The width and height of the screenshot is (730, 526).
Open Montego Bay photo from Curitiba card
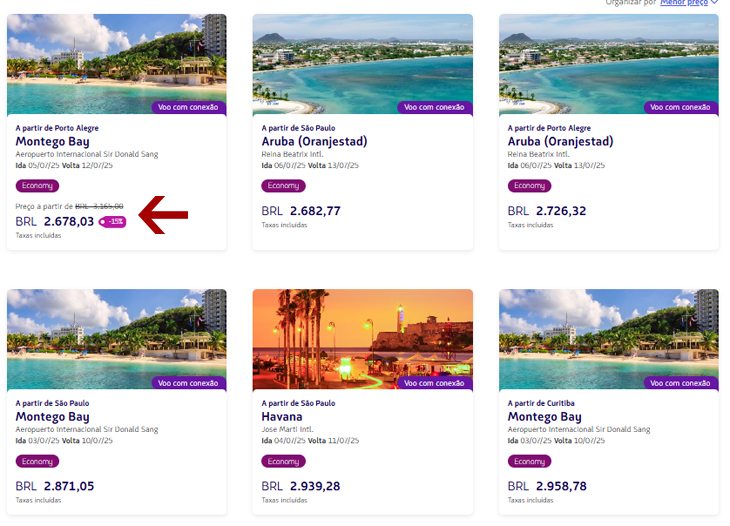tap(608, 339)
